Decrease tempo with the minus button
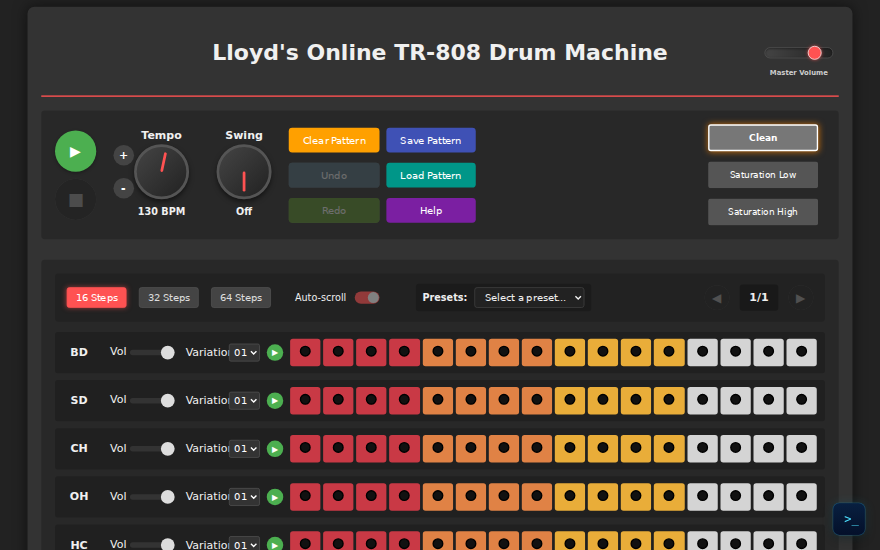 pyautogui.click(x=123, y=188)
